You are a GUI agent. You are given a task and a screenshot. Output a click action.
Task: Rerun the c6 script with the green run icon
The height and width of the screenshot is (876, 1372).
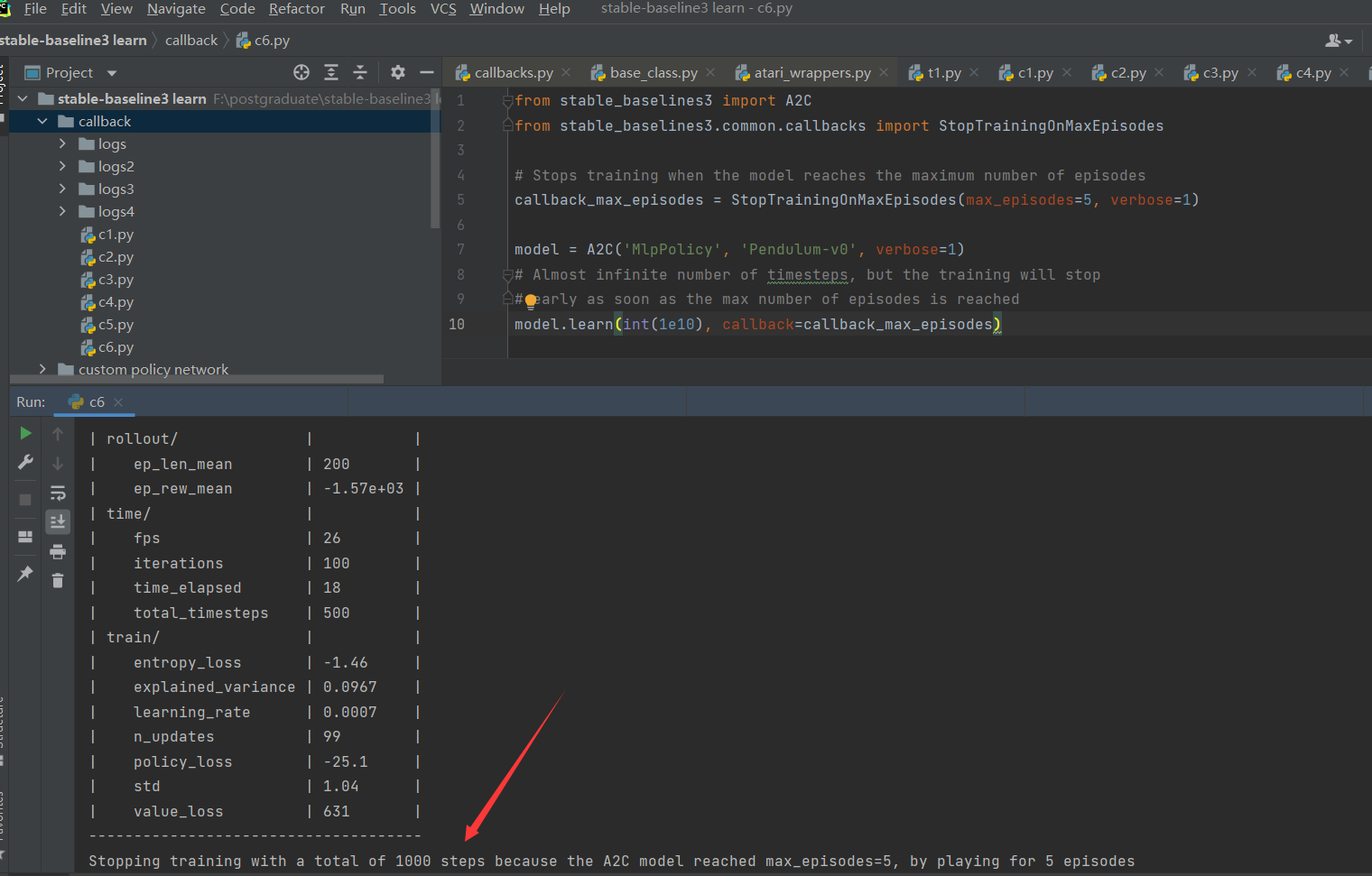tap(25, 433)
